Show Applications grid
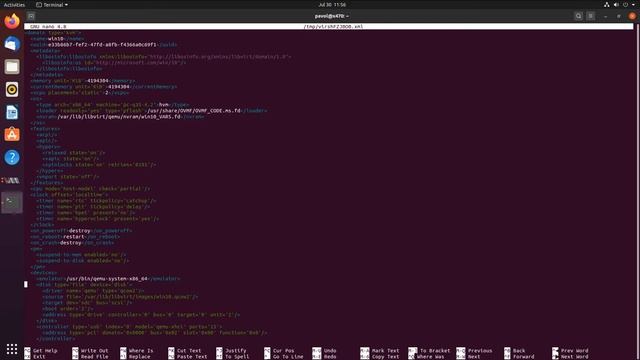This screenshot has width=640, height=360. point(12,349)
